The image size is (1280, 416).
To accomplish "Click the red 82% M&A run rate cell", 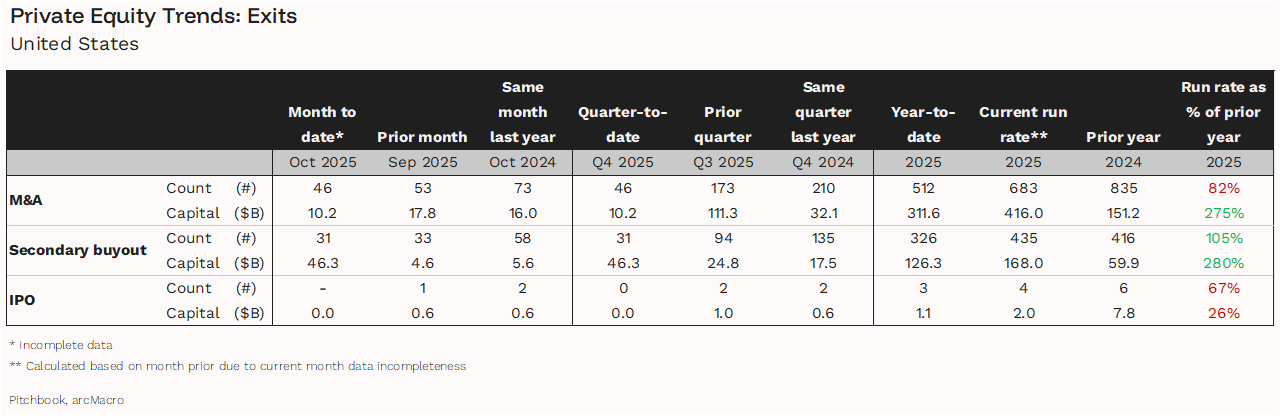I will [1223, 188].
